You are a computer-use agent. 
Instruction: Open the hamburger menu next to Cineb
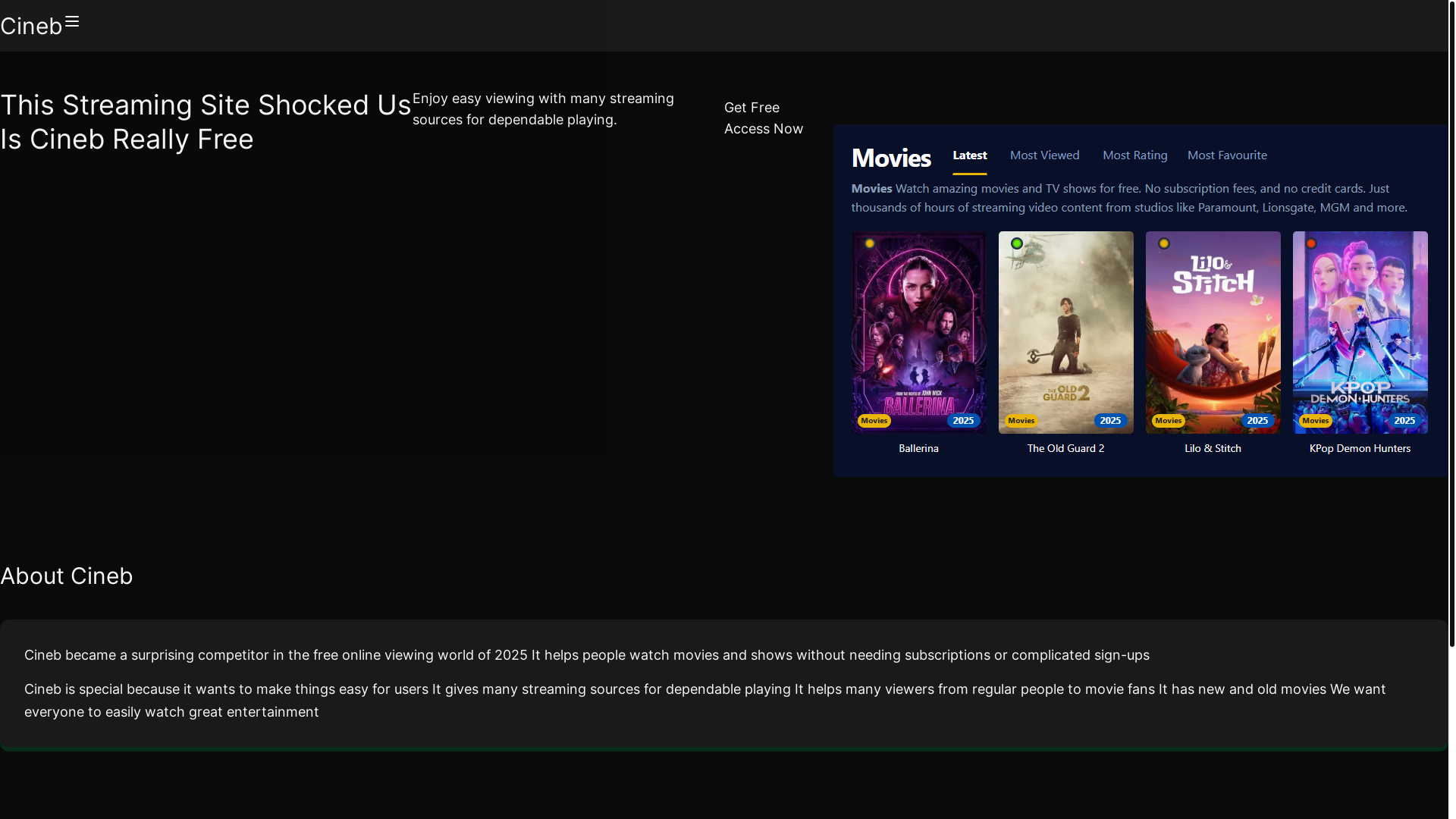[72, 21]
